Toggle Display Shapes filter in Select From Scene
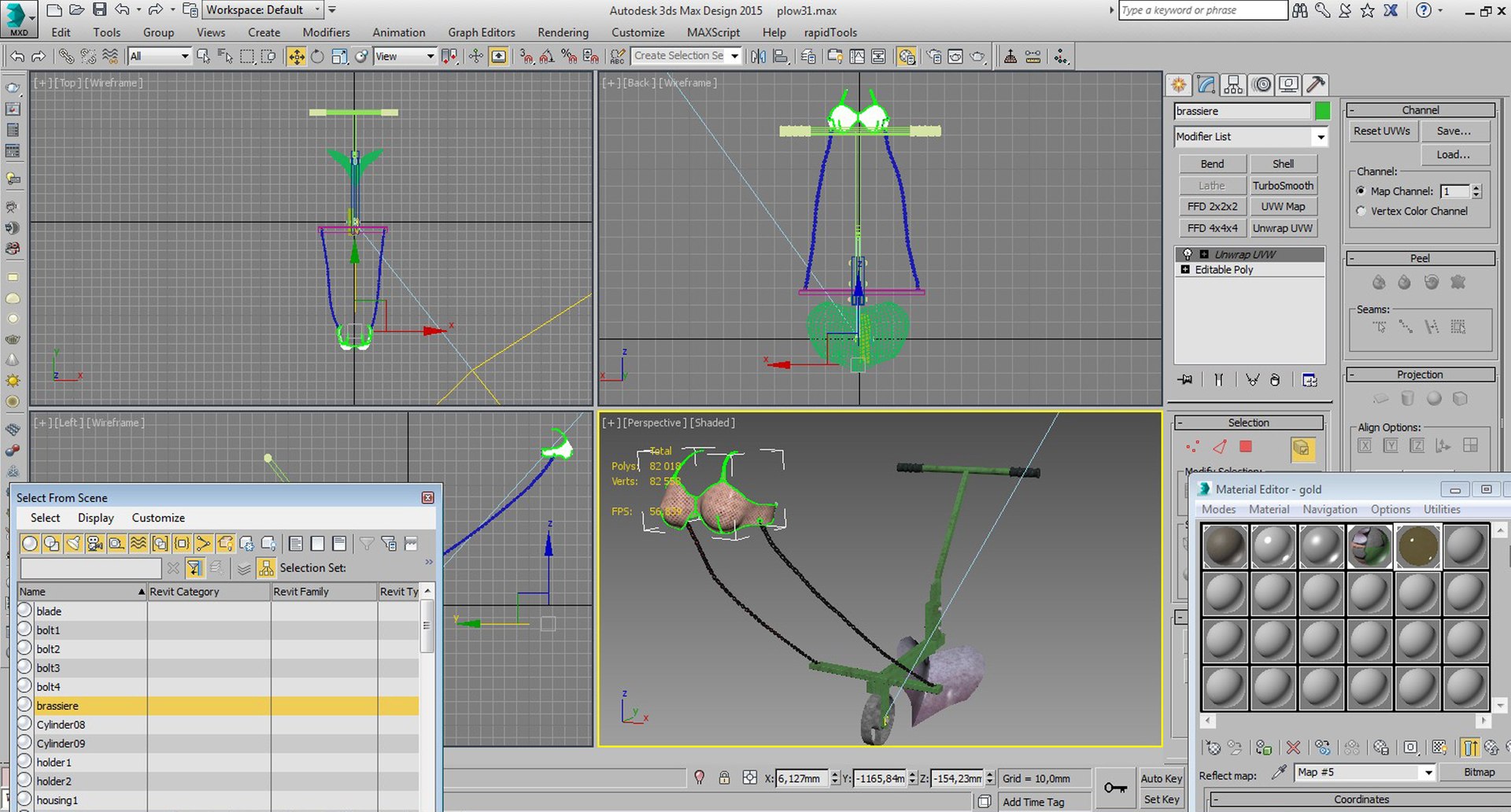This screenshot has width=1511, height=812. tap(51, 544)
